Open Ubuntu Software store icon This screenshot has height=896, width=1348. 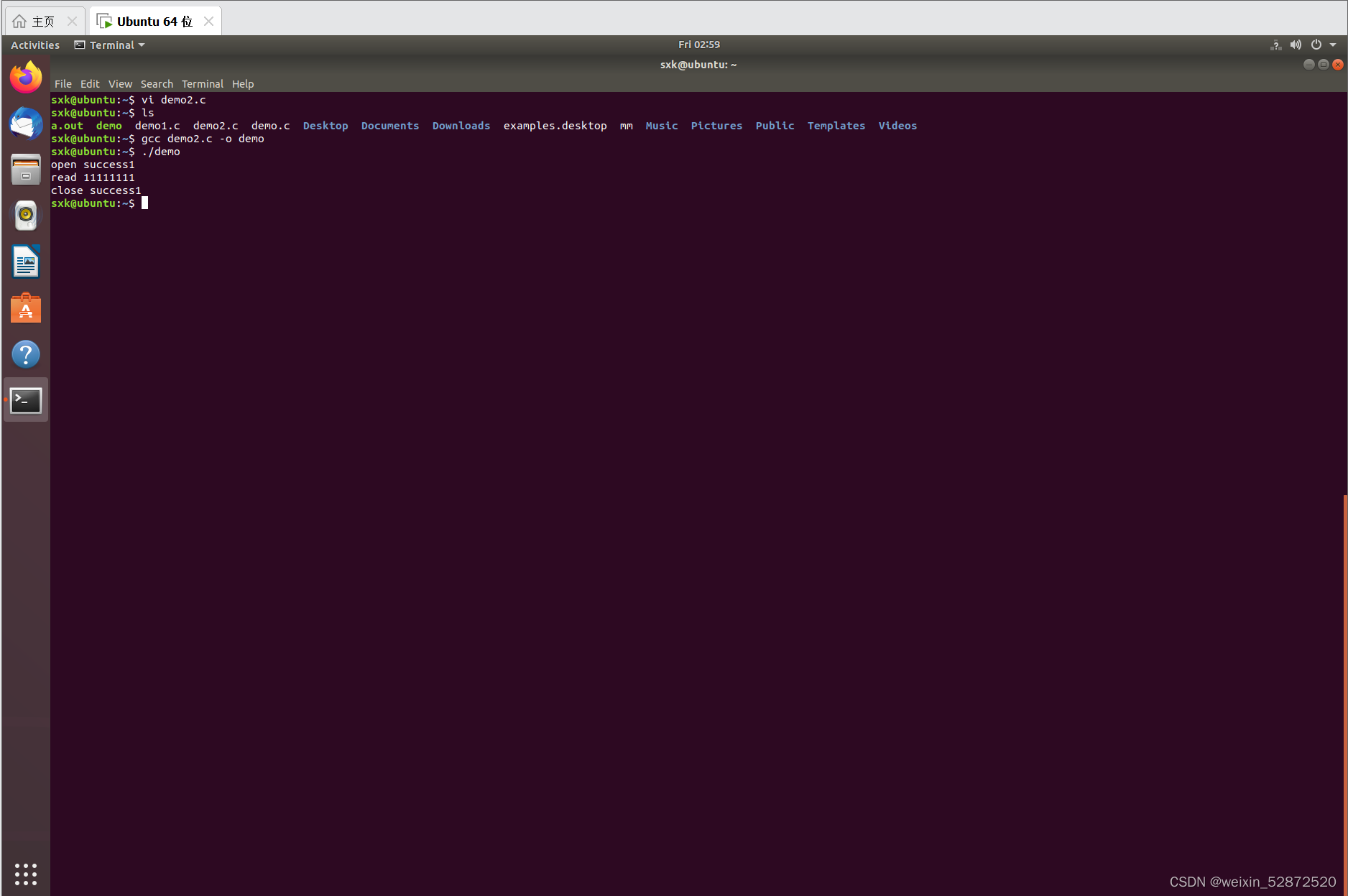click(26, 308)
